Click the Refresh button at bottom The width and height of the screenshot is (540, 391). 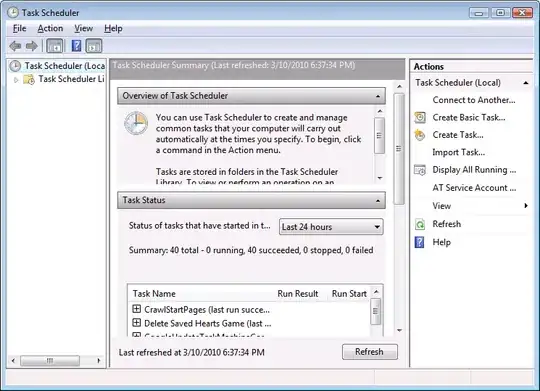(370, 352)
